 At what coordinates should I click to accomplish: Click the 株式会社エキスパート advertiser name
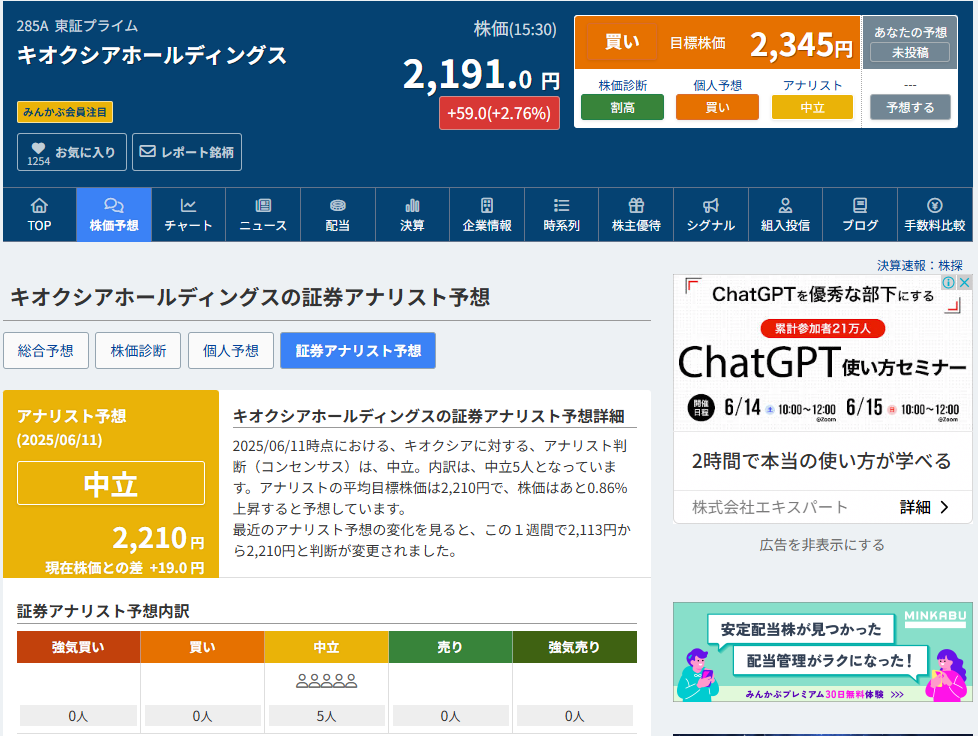(770, 507)
